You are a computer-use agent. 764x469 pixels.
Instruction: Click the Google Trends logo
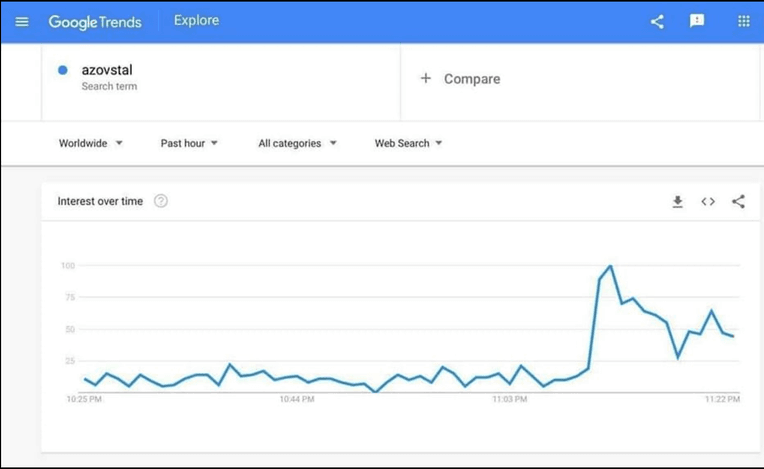pyautogui.click(x=95, y=22)
